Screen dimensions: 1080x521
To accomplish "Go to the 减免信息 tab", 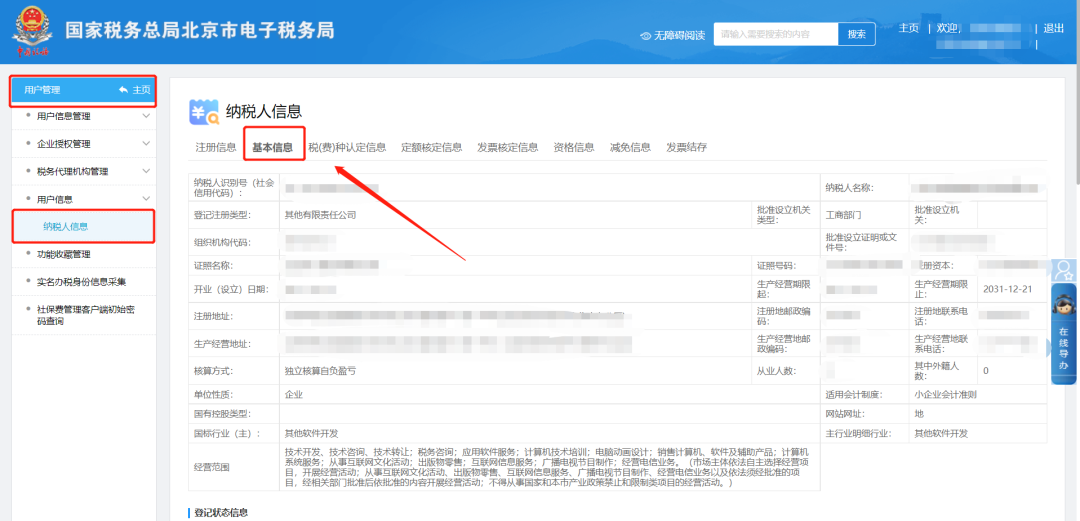I will [630, 147].
